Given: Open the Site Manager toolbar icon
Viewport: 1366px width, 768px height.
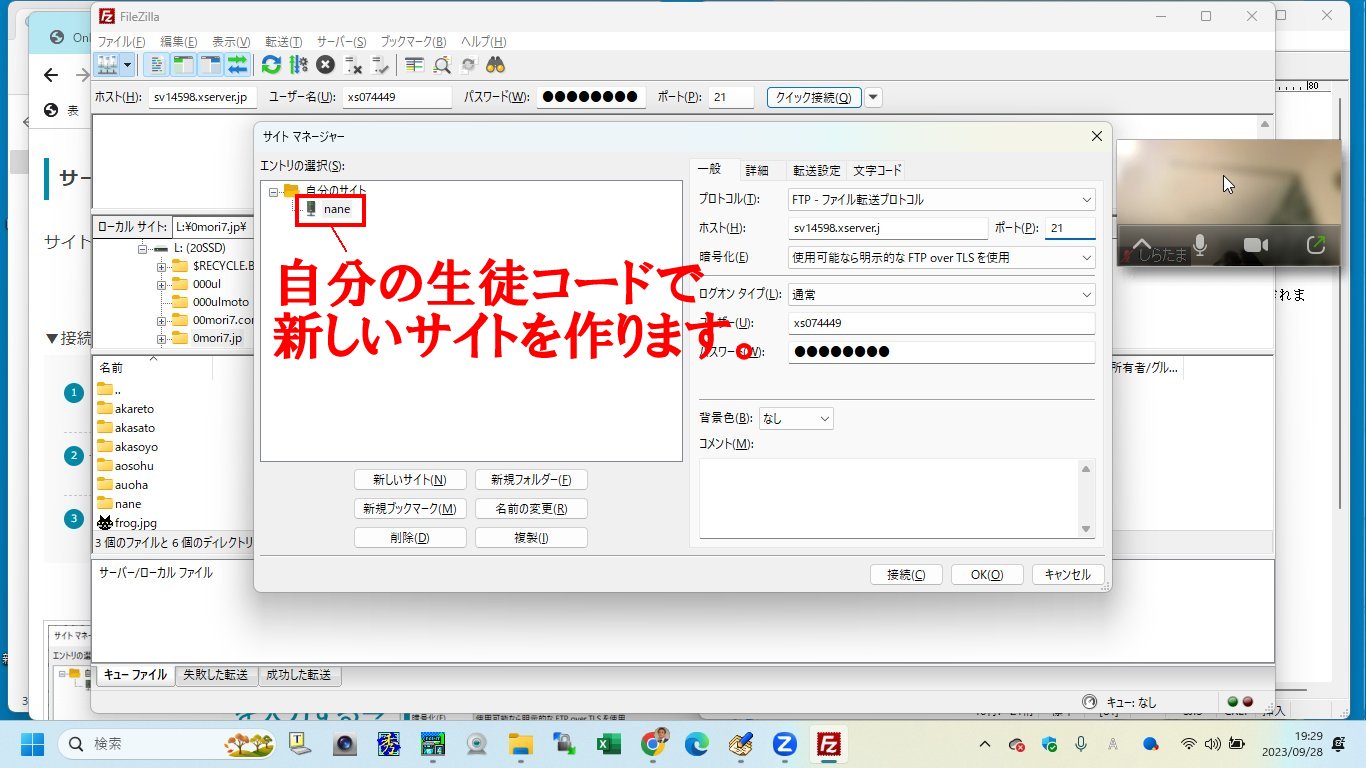Looking at the screenshot, I should [107, 65].
